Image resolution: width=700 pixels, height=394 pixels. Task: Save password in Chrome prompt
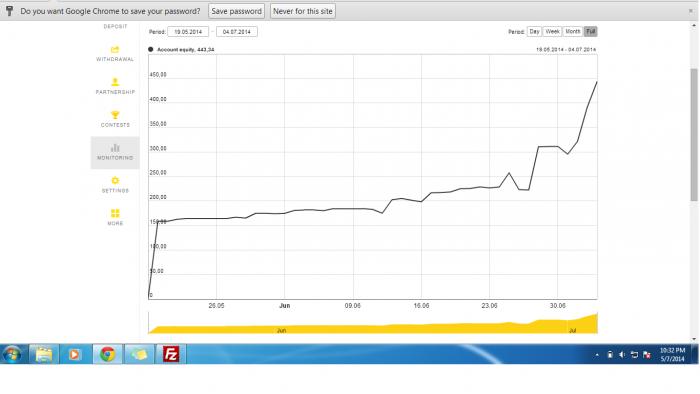[237, 11]
